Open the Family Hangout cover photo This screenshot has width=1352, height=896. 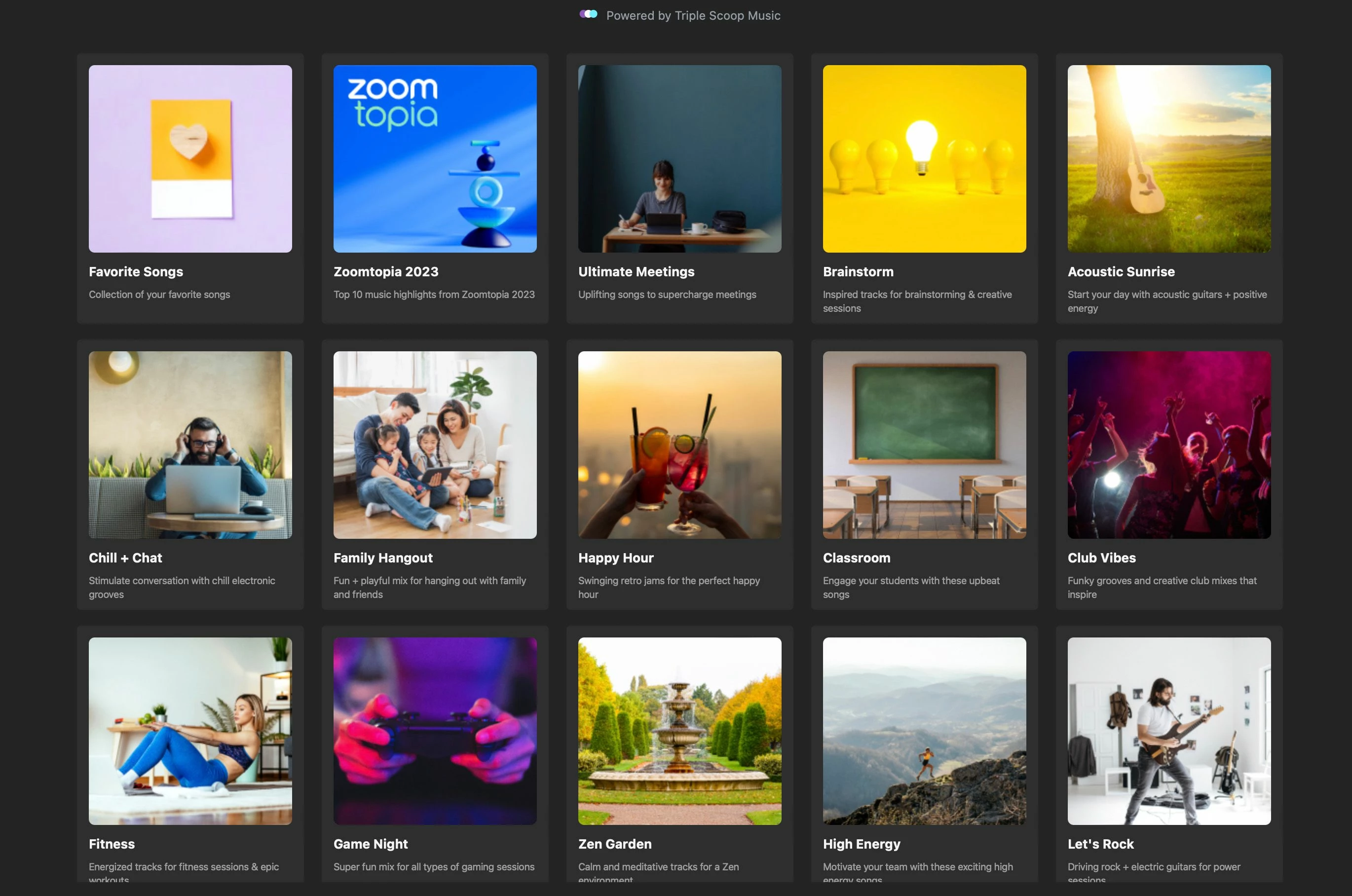click(x=435, y=445)
